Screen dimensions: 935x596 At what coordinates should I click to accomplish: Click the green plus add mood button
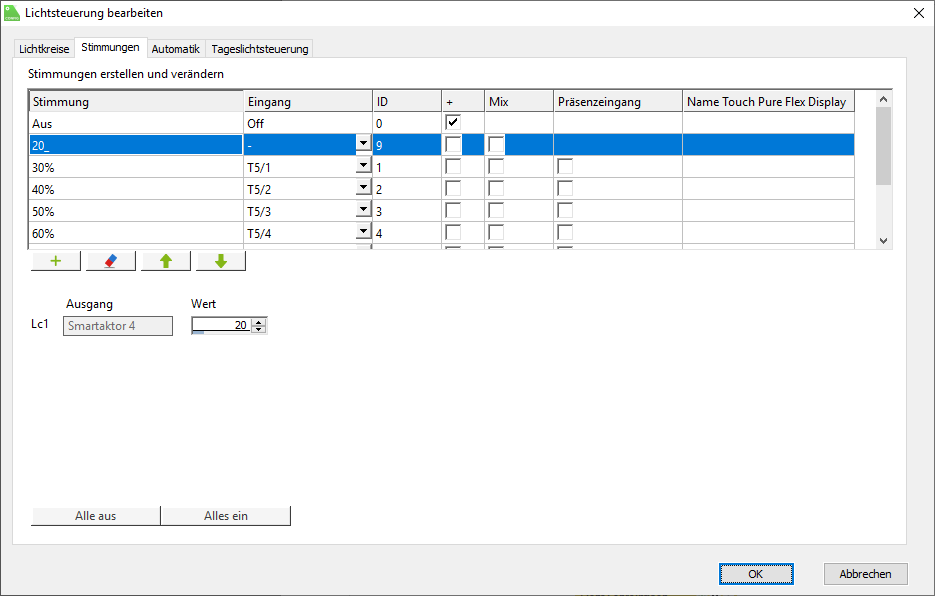56,261
